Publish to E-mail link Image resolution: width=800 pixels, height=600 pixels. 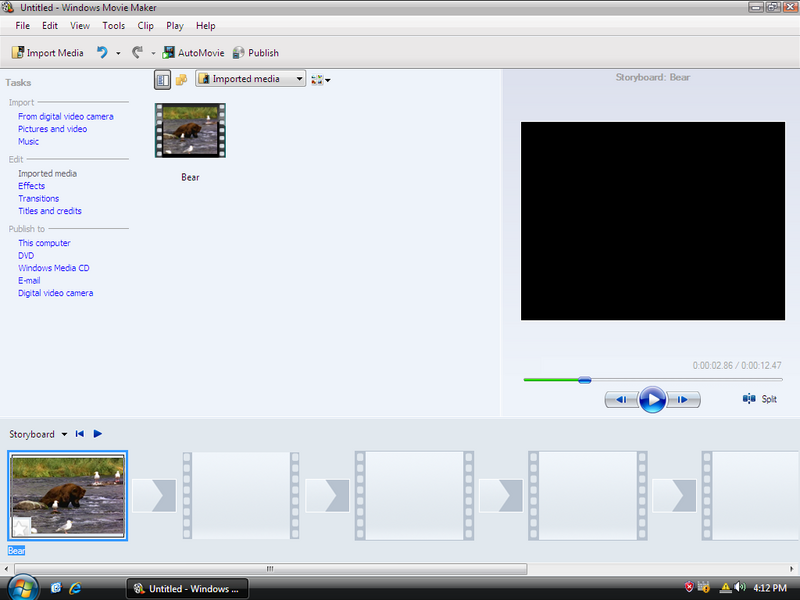(29, 281)
